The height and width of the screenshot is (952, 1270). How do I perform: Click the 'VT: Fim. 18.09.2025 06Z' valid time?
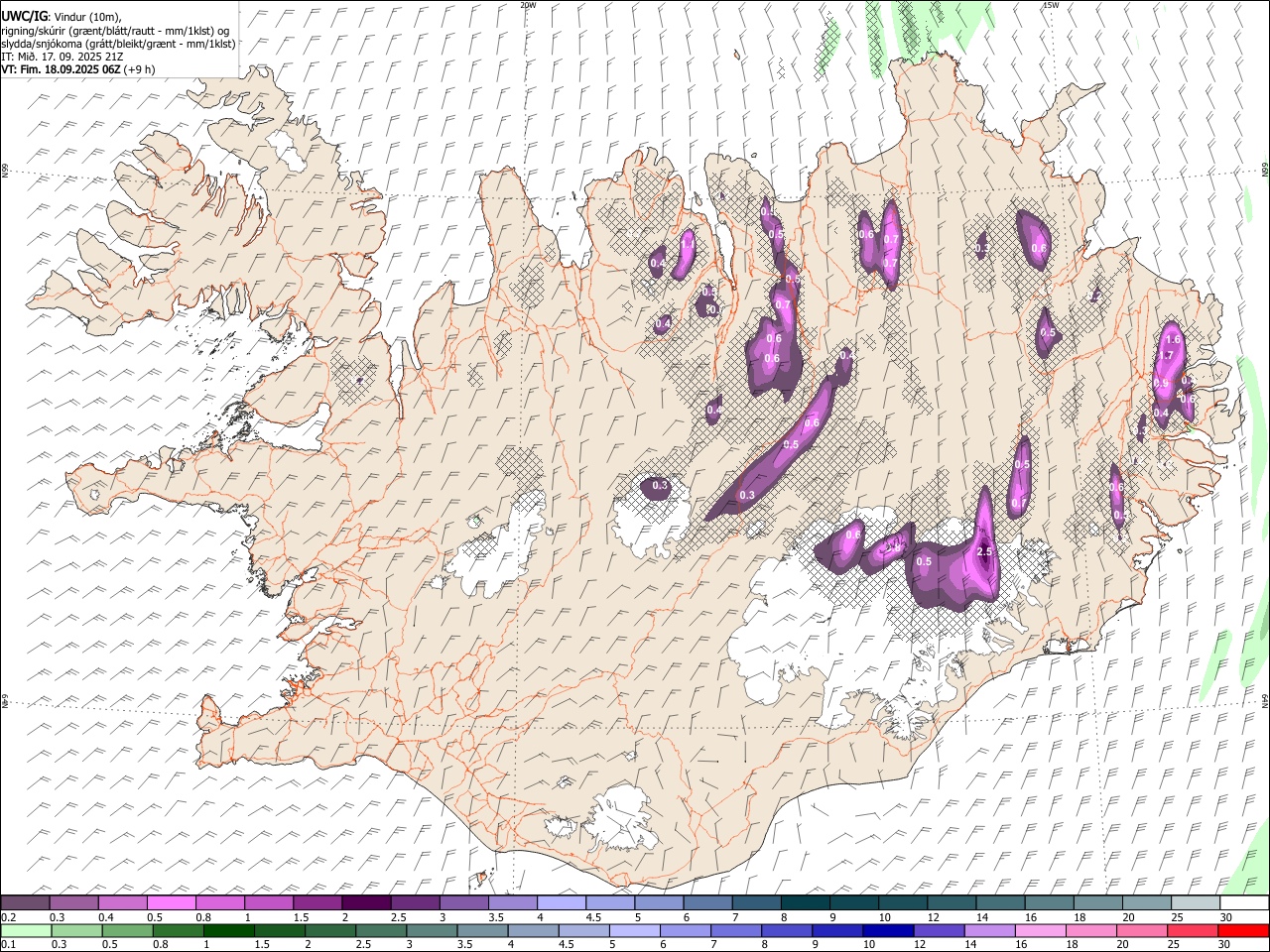[x=61, y=69]
